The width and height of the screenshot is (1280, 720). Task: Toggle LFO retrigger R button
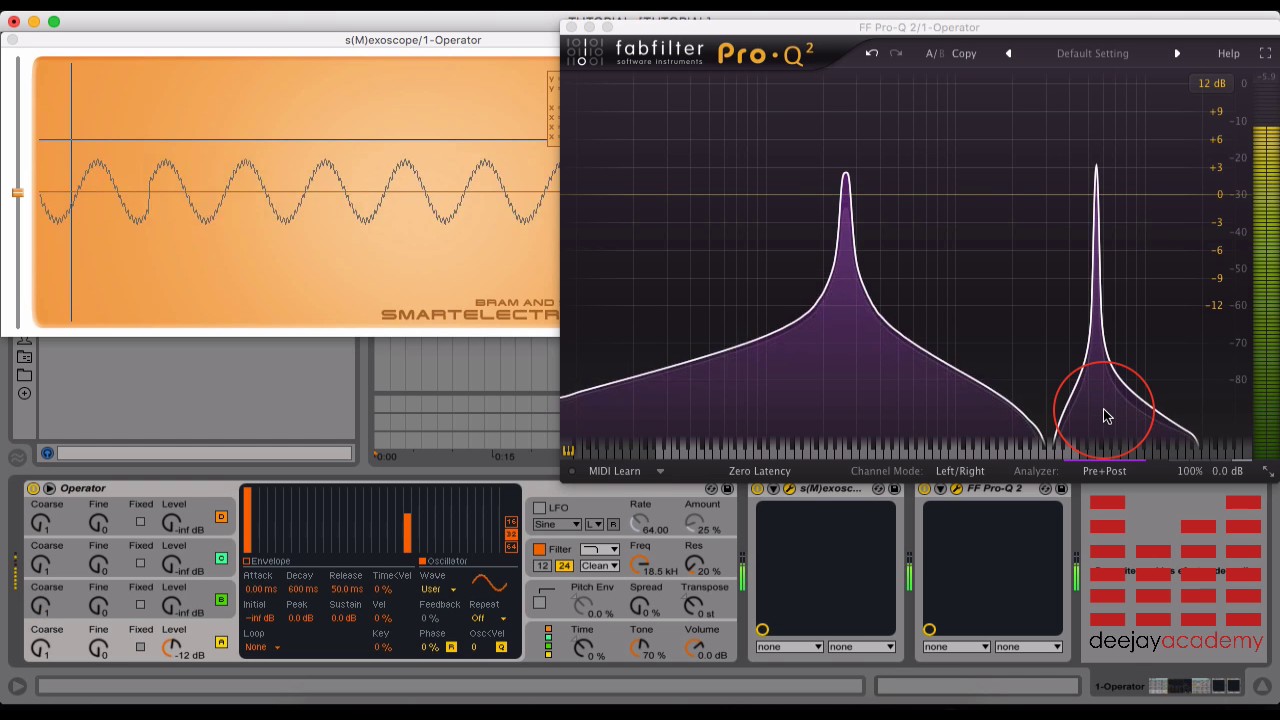point(612,524)
